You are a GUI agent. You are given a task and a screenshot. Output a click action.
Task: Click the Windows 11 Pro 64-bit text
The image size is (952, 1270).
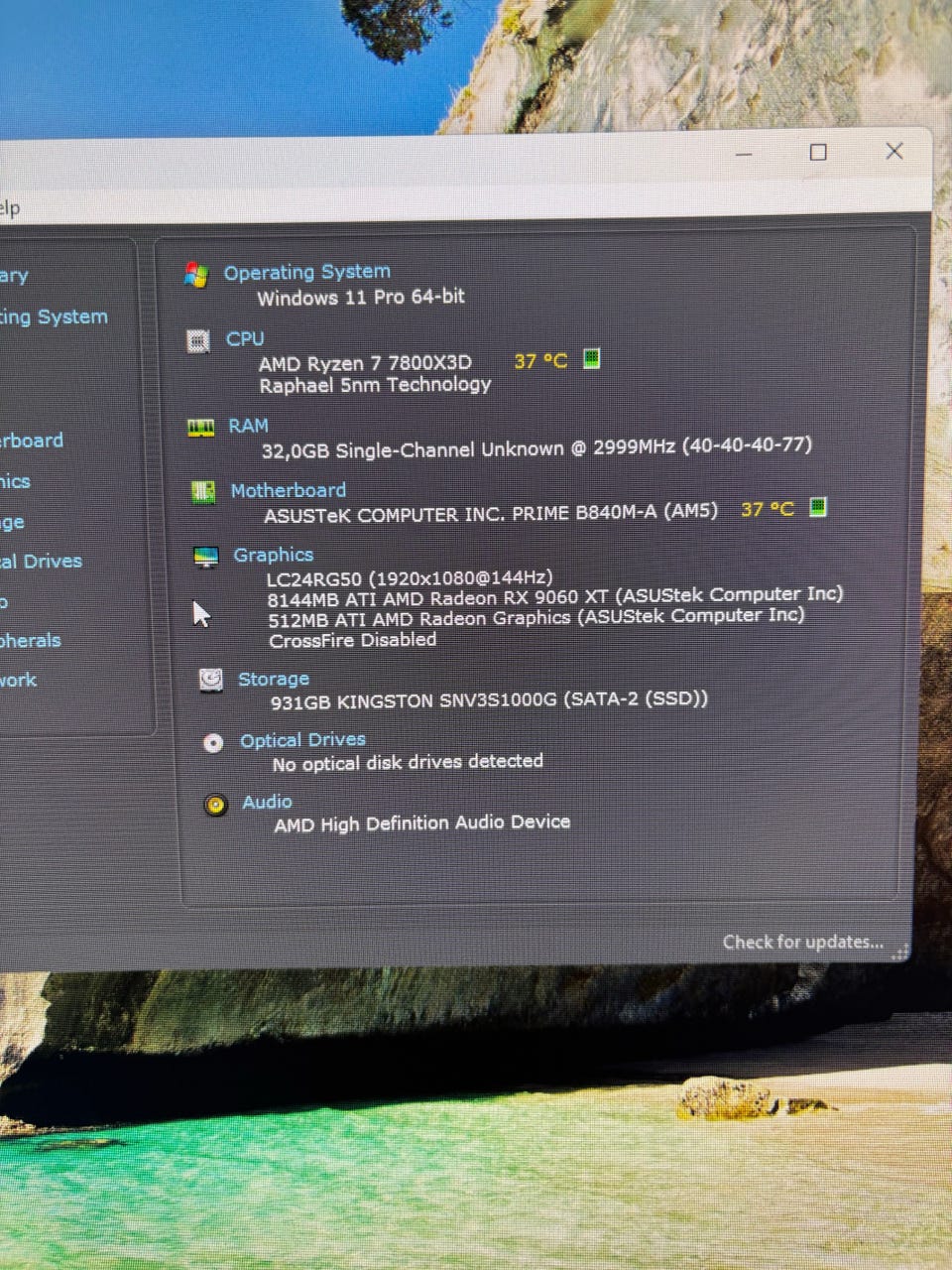click(361, 297)
